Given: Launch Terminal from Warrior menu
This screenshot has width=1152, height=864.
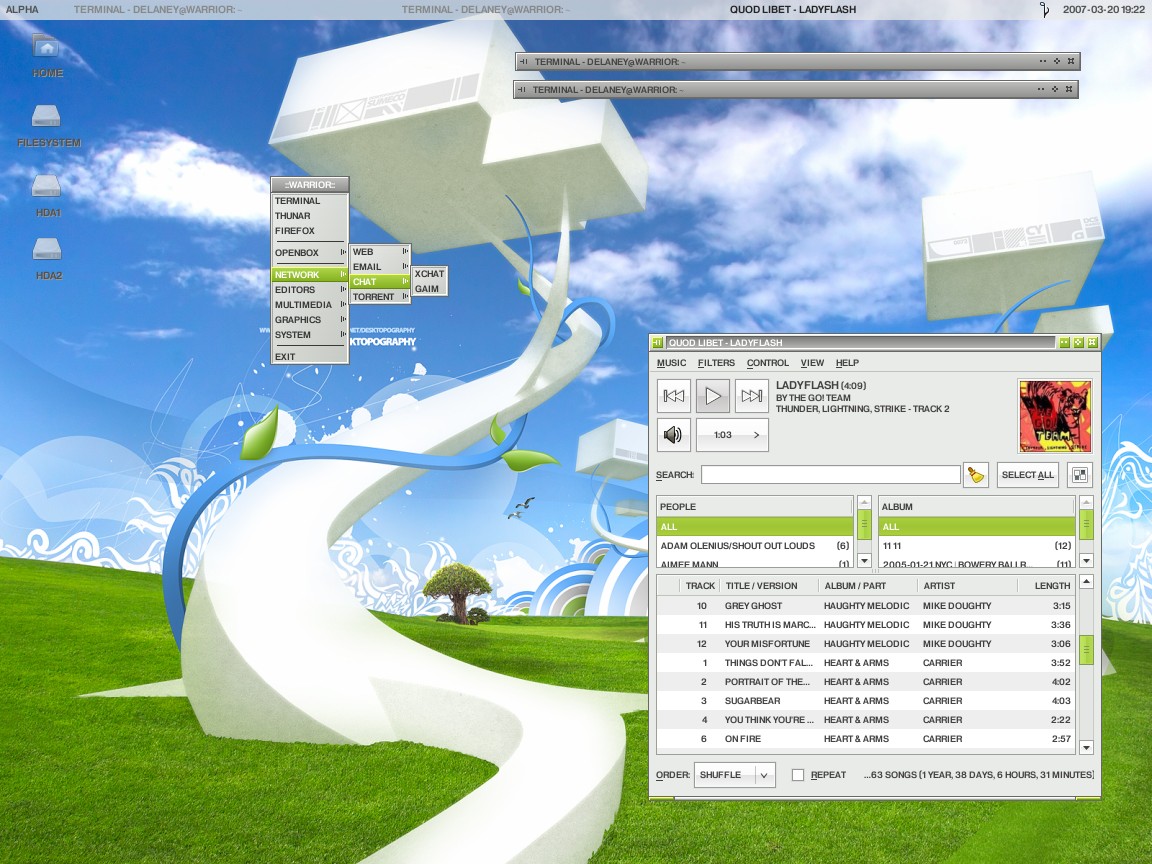Looking at the screenshot, I should click(309, 201).
